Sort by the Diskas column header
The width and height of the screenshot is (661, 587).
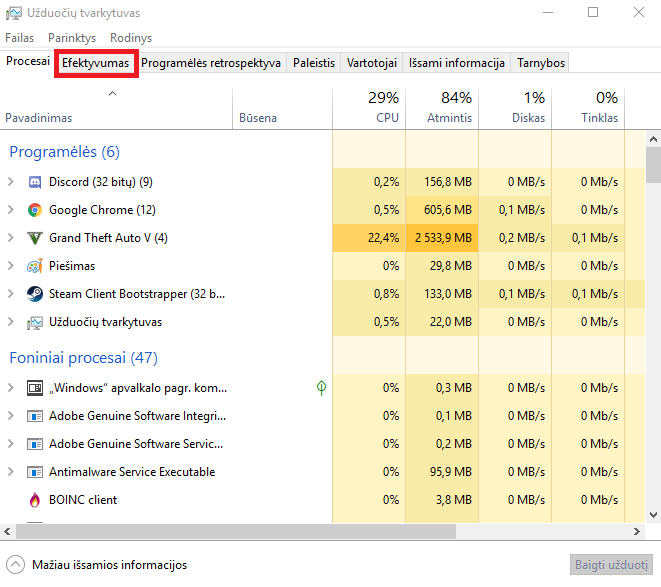[x=515, y=108]
